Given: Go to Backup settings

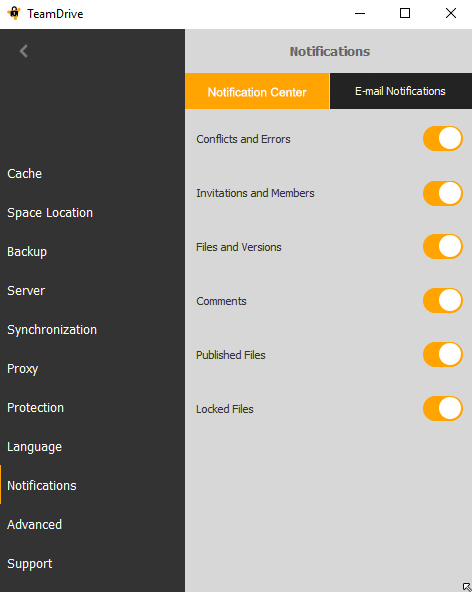Looking at the screenshot, I should (27, 252).
